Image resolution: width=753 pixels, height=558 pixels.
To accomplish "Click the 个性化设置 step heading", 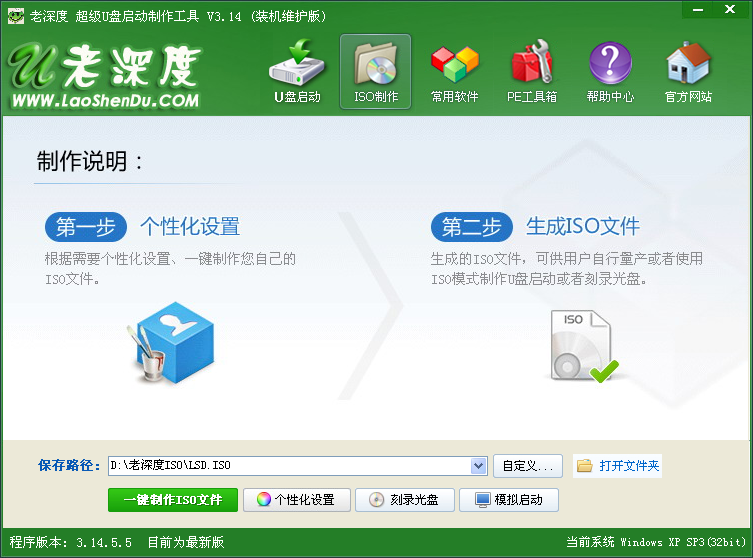I will pyautogui.click(x=190, y=227).
